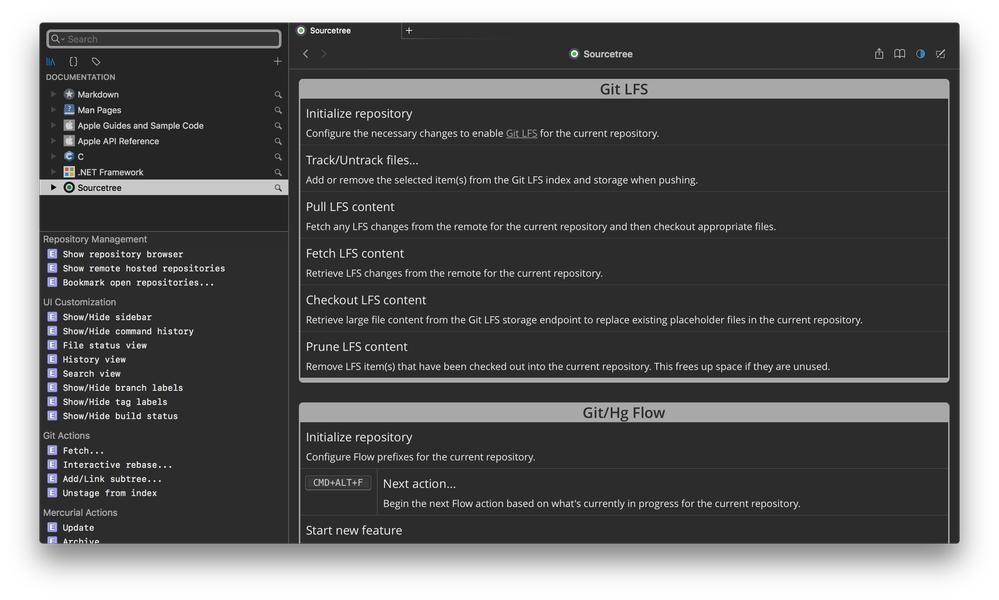
Task: Click the Start new feature heading
Action: (354, 531)
